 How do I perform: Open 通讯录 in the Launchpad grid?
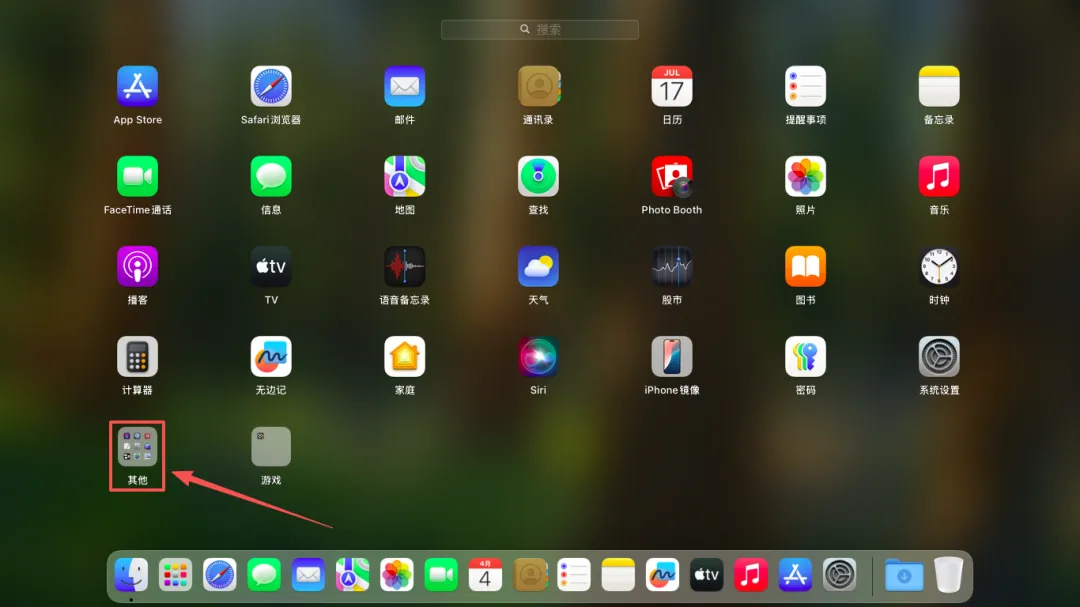[x=538, y=86]
